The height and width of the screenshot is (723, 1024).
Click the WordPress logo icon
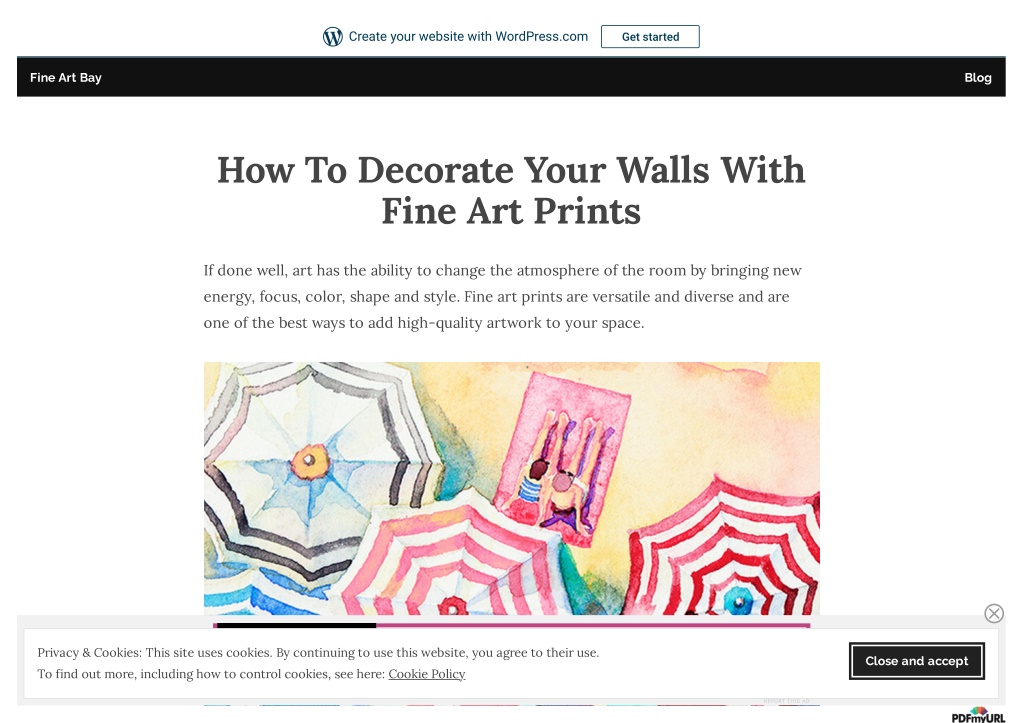tap(332, 37)
